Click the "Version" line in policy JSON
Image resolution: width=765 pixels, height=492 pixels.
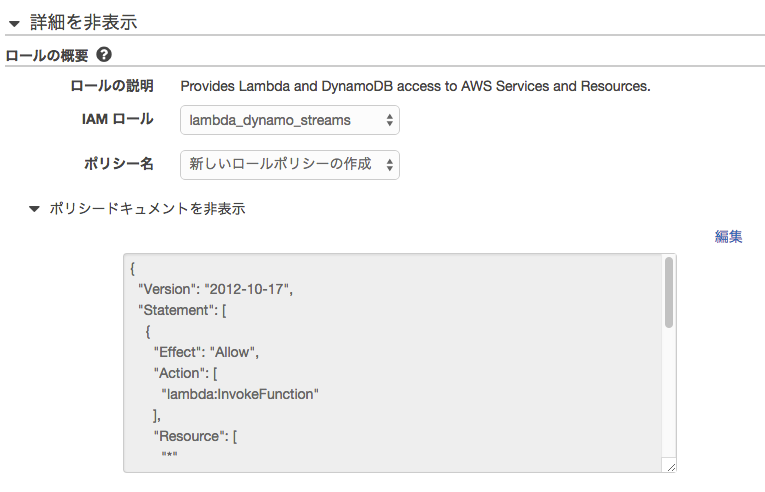216,289
